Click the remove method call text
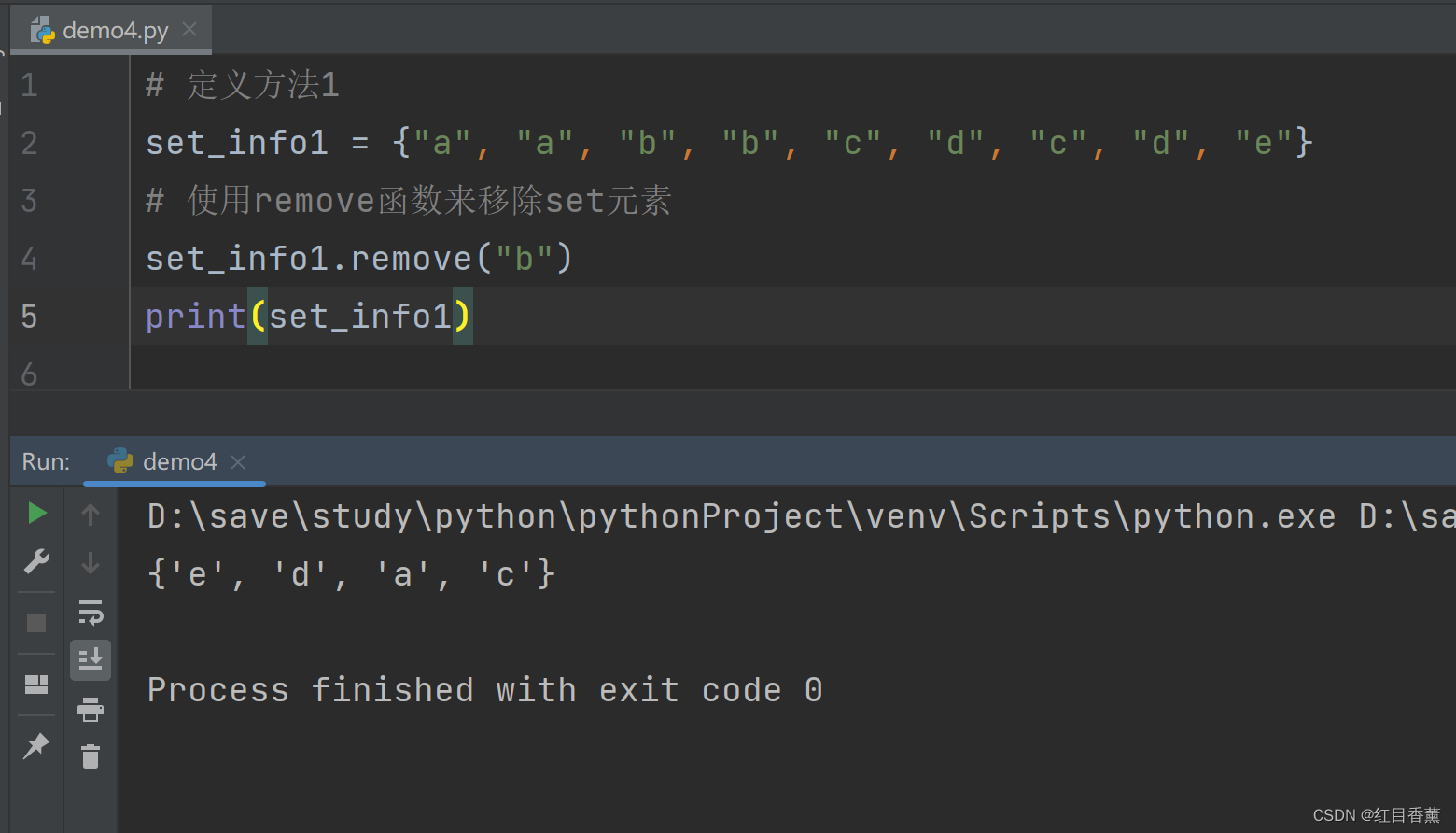 [412, 259]
